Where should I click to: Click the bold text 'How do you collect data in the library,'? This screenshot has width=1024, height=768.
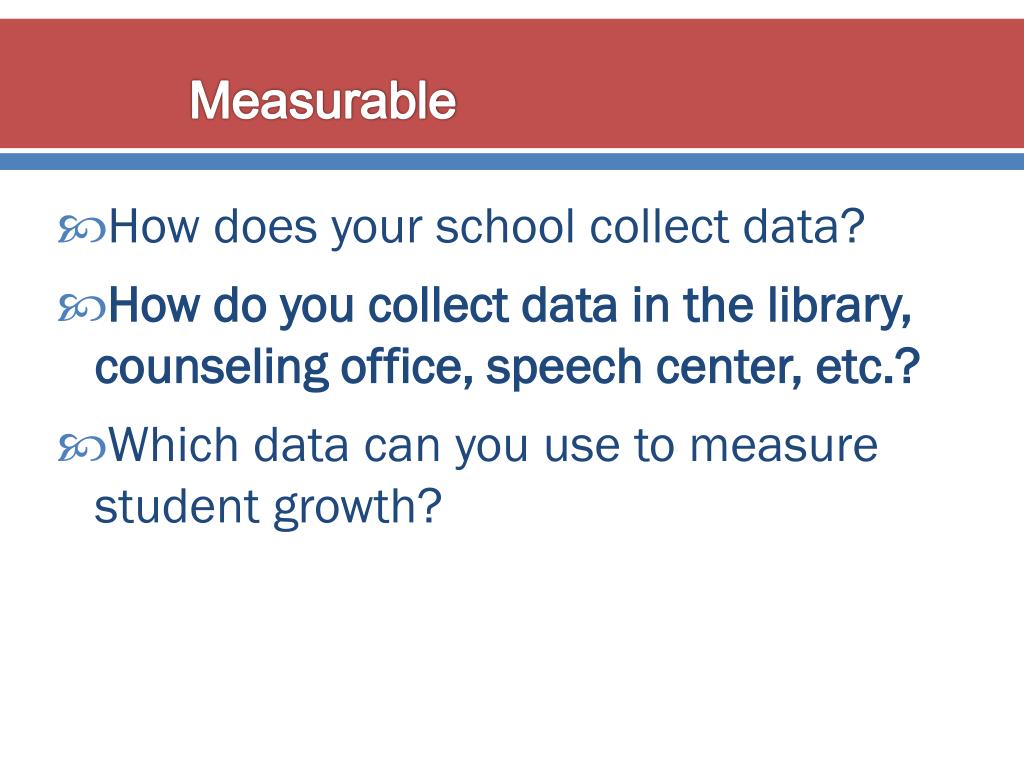510,307
